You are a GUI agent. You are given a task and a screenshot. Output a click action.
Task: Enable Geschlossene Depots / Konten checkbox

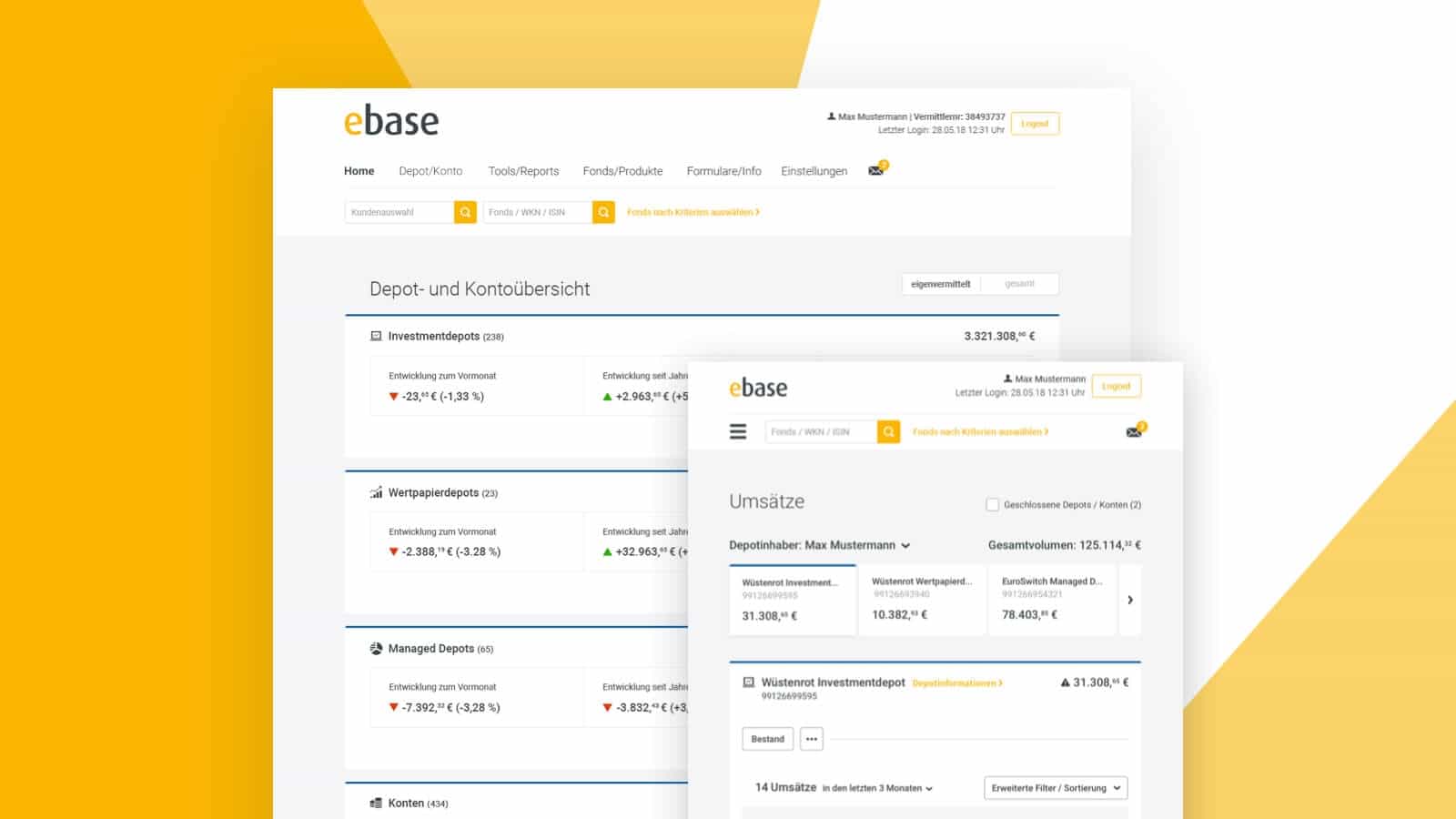point(992,504)
